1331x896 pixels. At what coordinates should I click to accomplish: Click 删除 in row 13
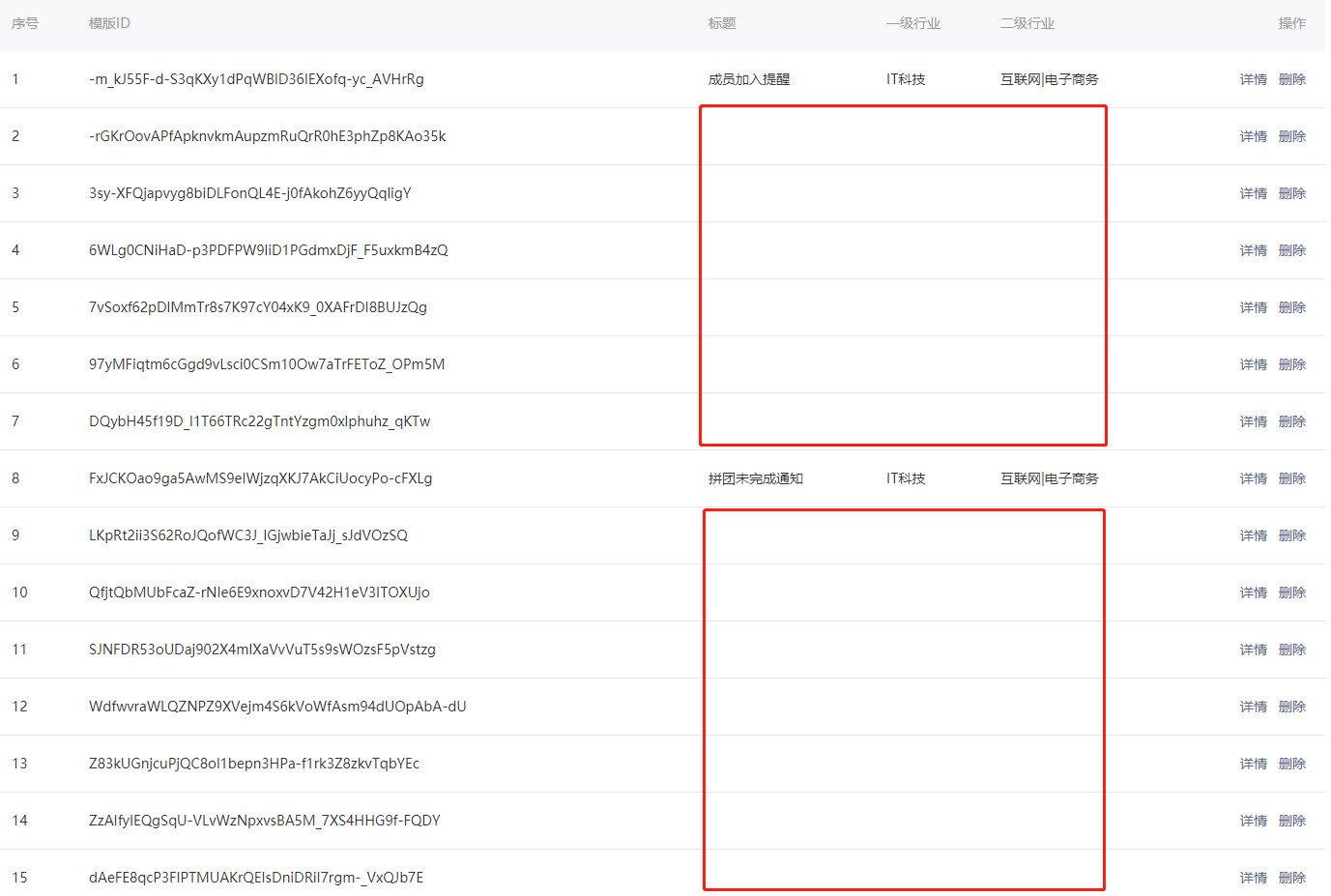click(1291, 764)
